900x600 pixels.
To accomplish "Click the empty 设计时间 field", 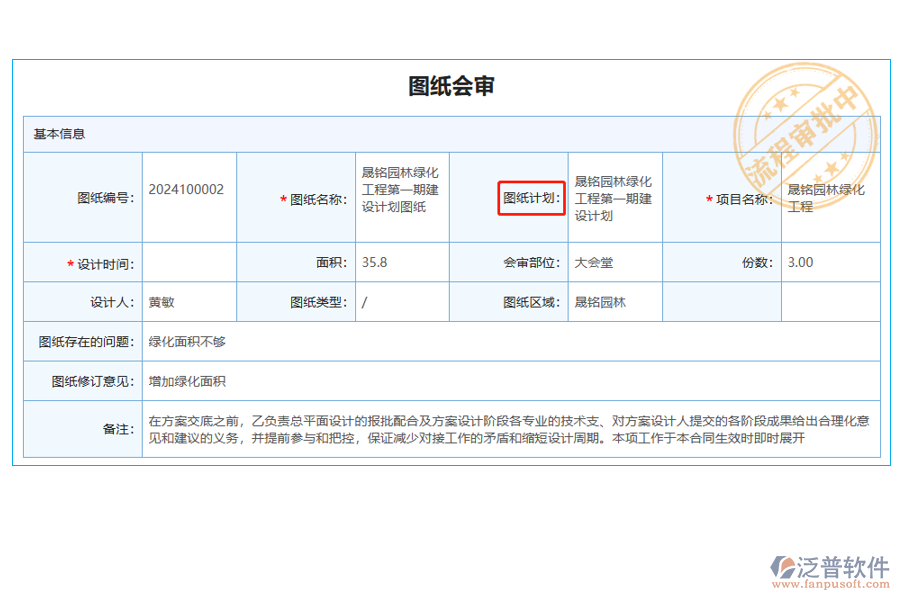I will [189, 262].
